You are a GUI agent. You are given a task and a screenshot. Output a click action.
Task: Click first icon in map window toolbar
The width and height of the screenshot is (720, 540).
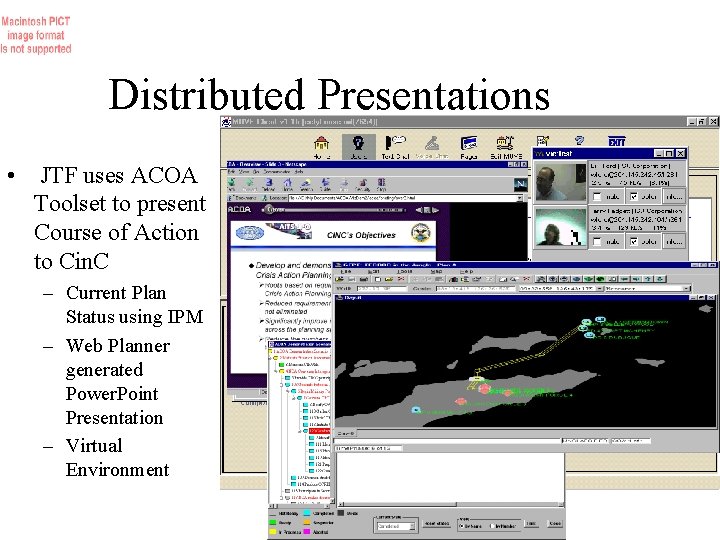tap(340, 279)
